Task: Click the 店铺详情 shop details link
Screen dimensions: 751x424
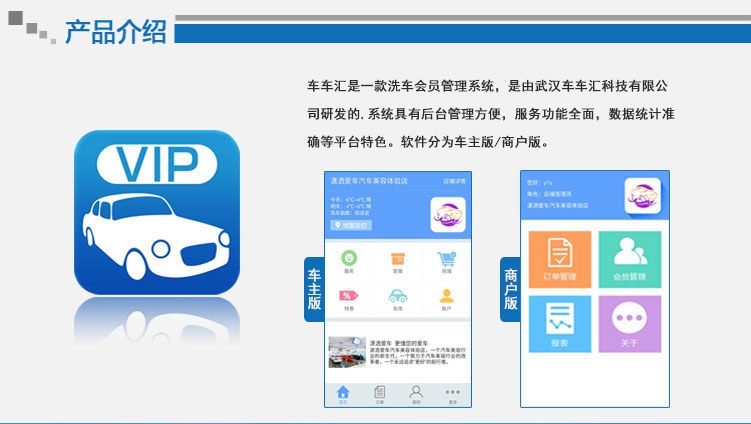Action: point(455,181)
